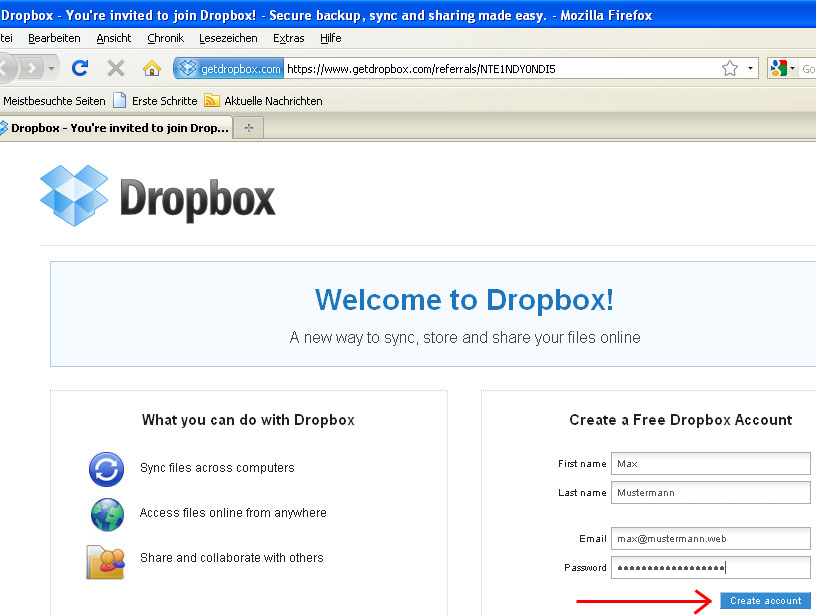Open the Hilfe menu
The image size is (816, 616).
pos(330,38)
